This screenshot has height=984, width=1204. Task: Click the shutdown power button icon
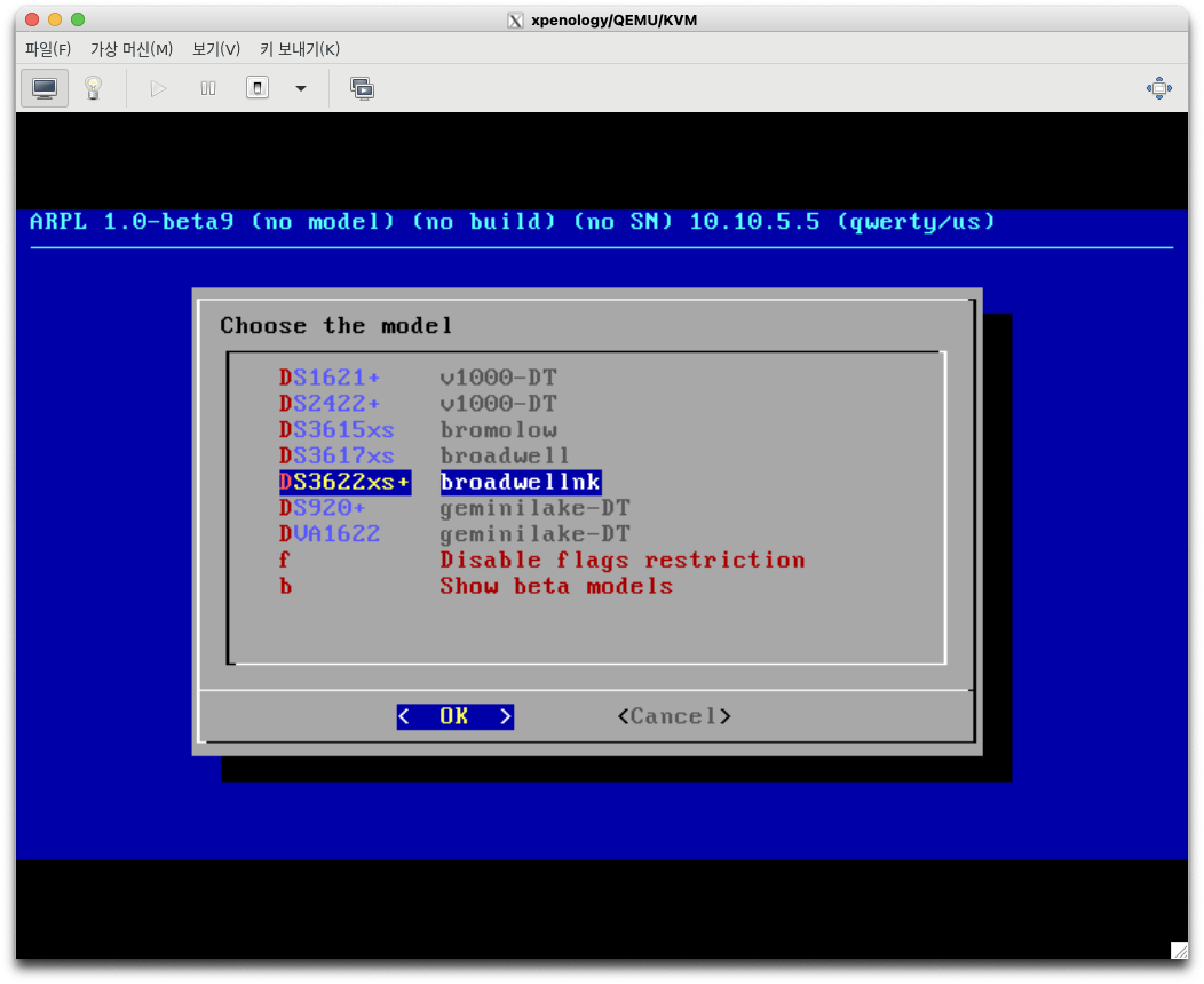(258, 88)
